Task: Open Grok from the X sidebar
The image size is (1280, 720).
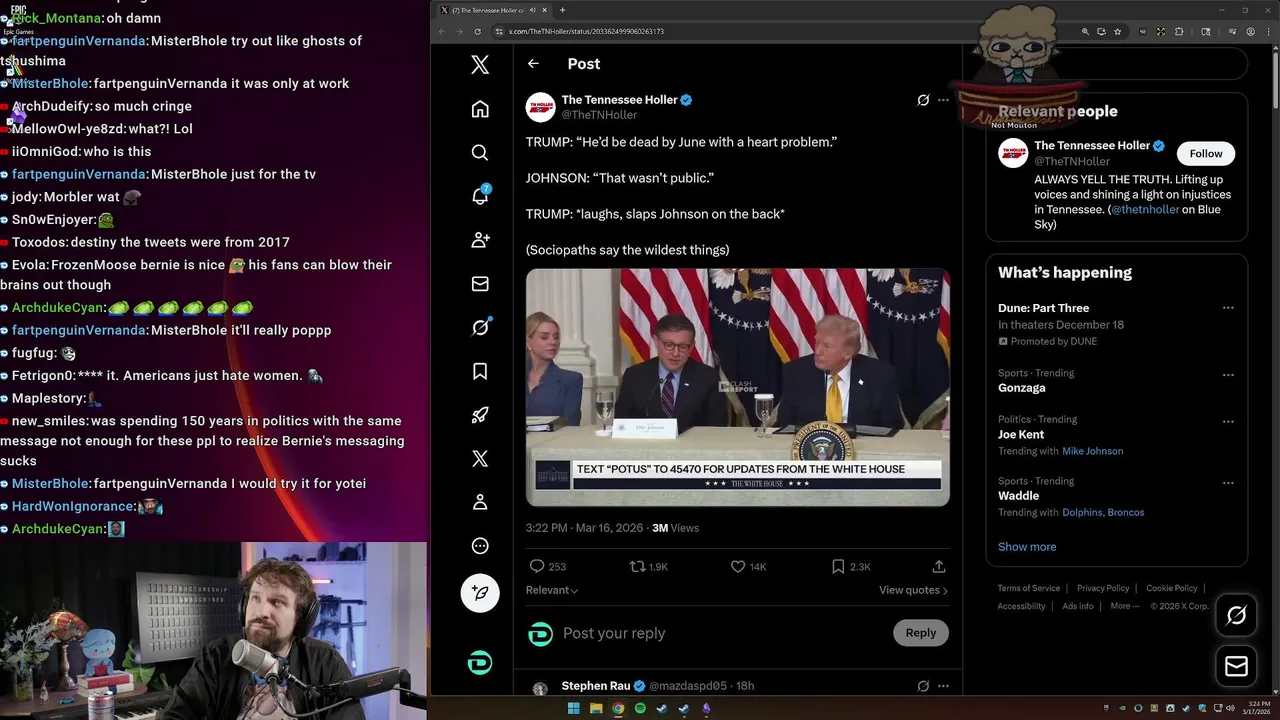Action: [x=480, y=327]
